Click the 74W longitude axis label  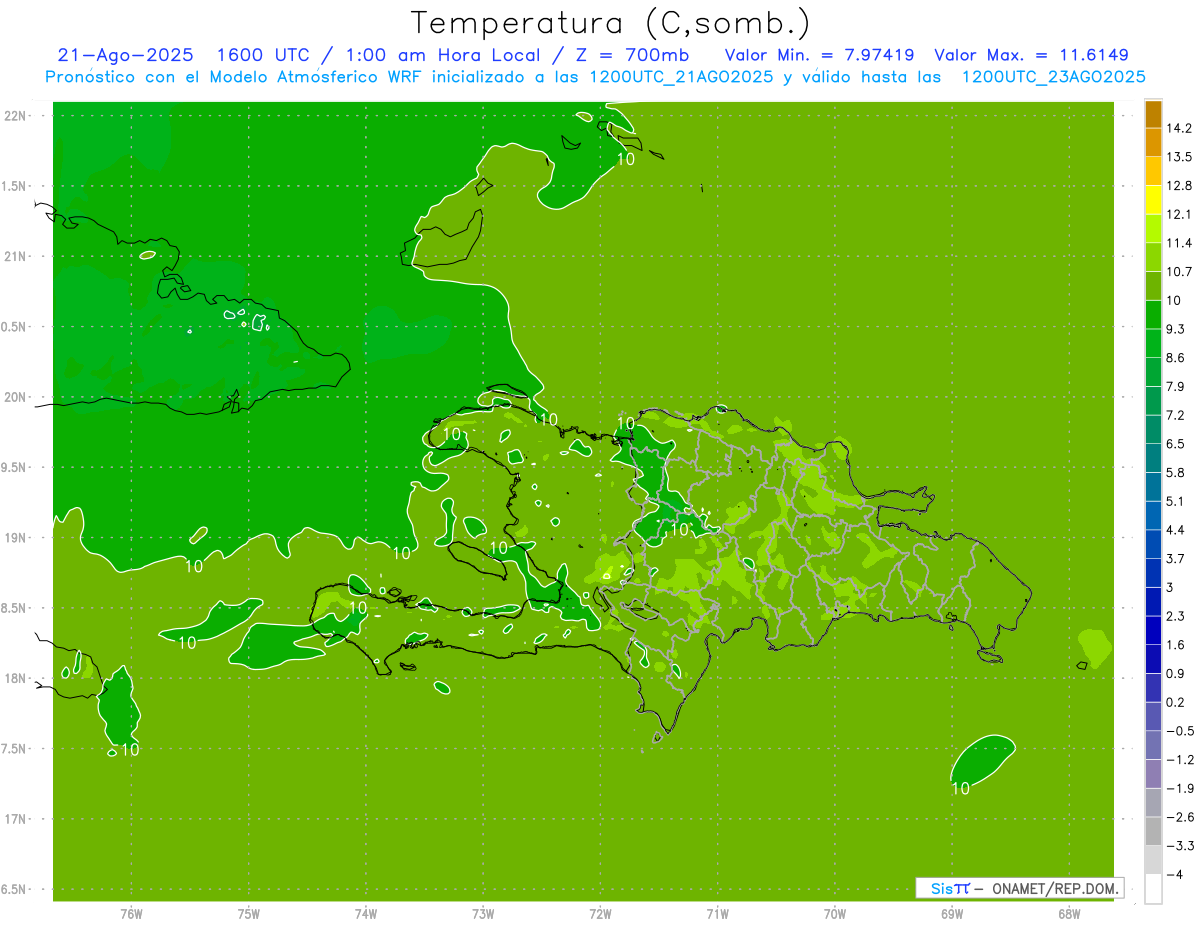tap(366, 913)
